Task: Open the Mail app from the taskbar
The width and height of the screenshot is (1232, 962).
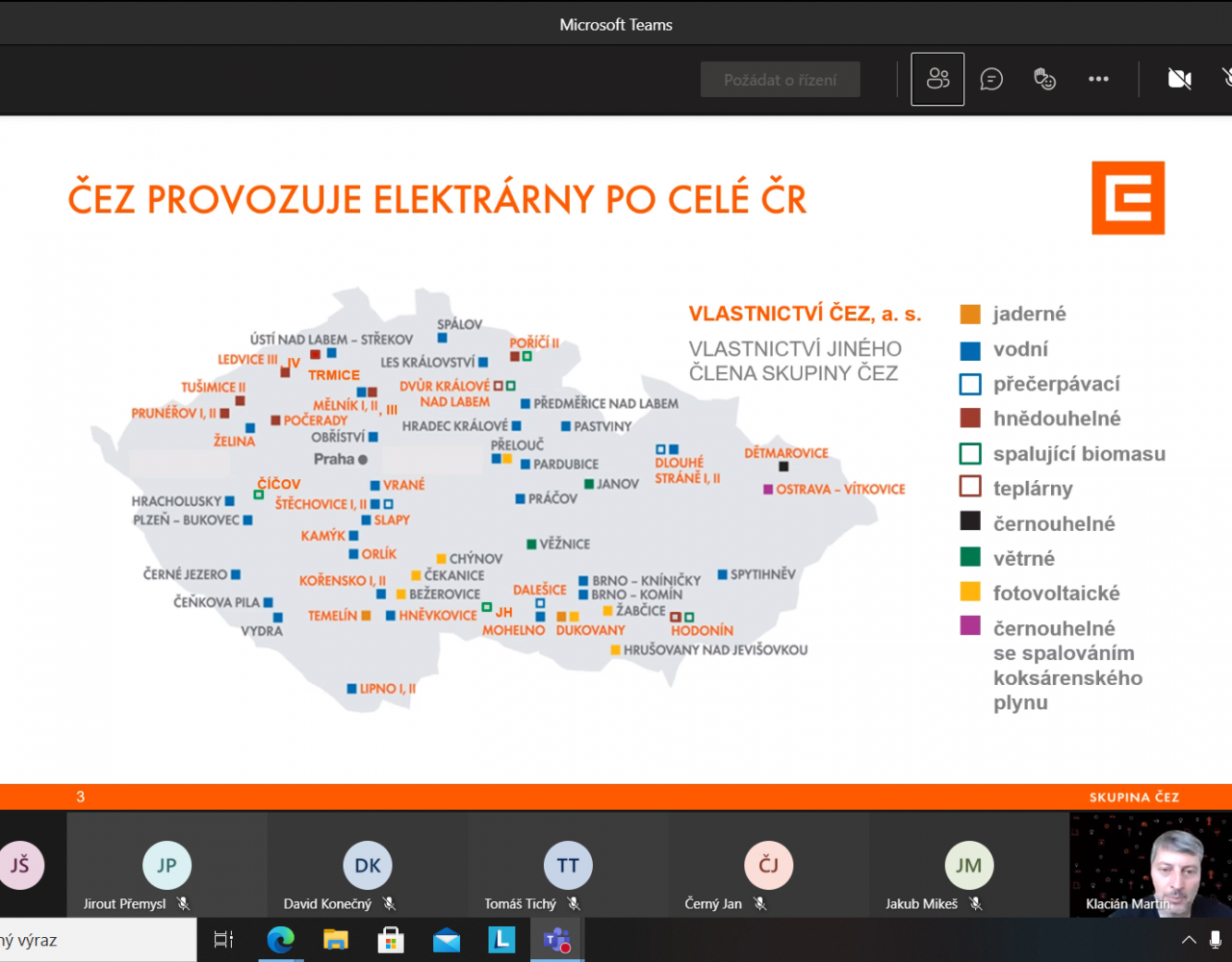Action: [446, 940]
